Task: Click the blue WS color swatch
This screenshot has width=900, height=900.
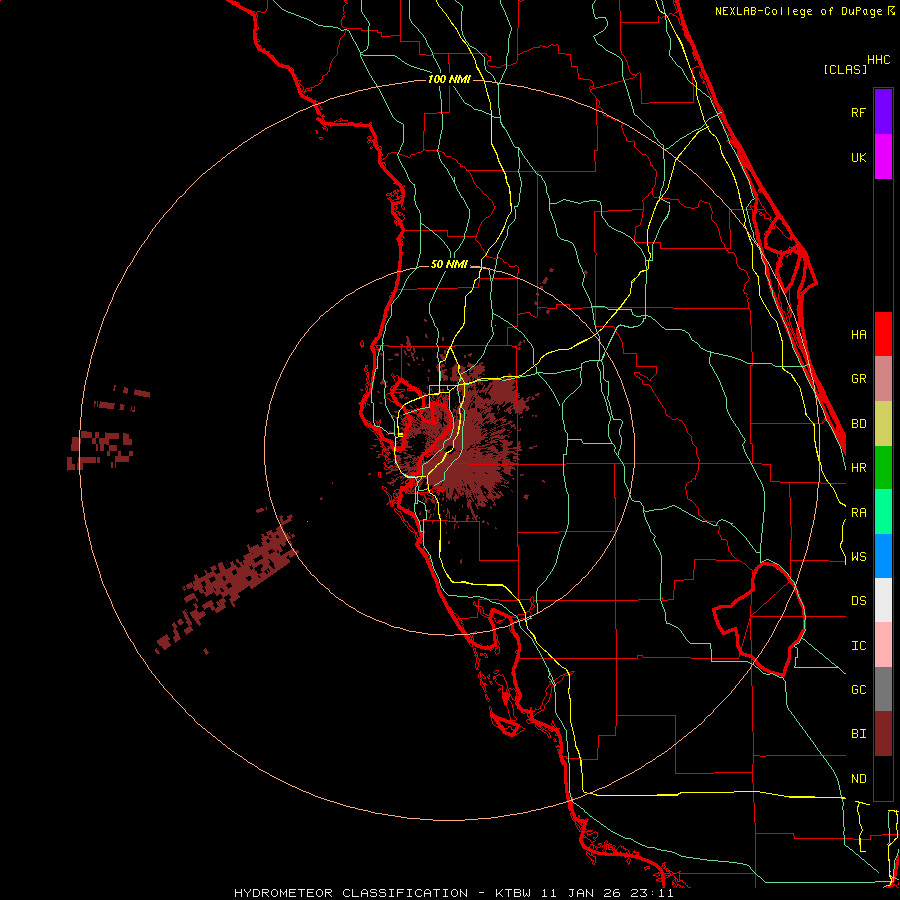Action: 883,556
